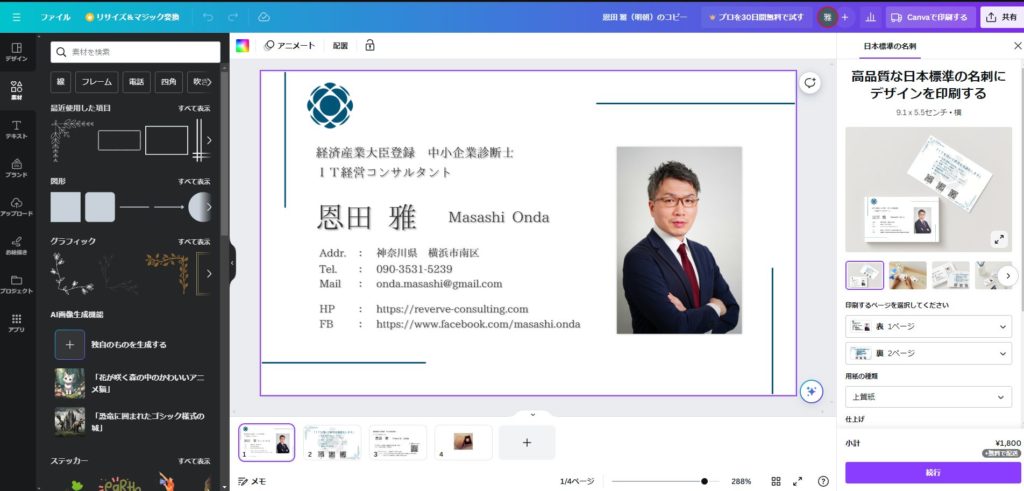Screen dimensions: 1024x491
Task: Collapse the page thumbnails strip
Action: tap(532, 414)
